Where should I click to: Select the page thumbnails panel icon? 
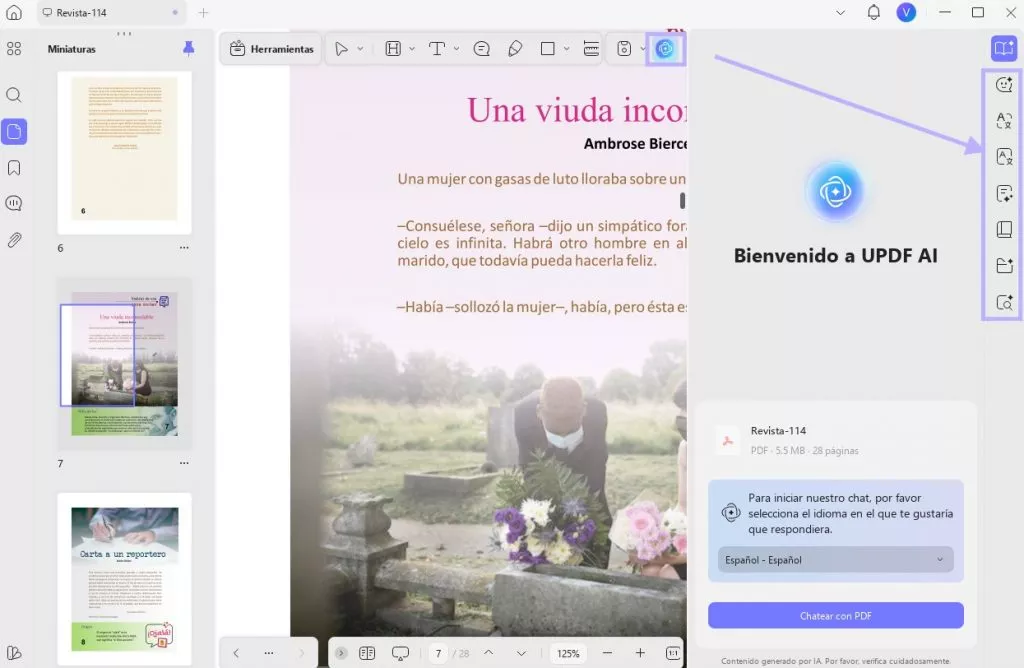click(x=14, y=132)
